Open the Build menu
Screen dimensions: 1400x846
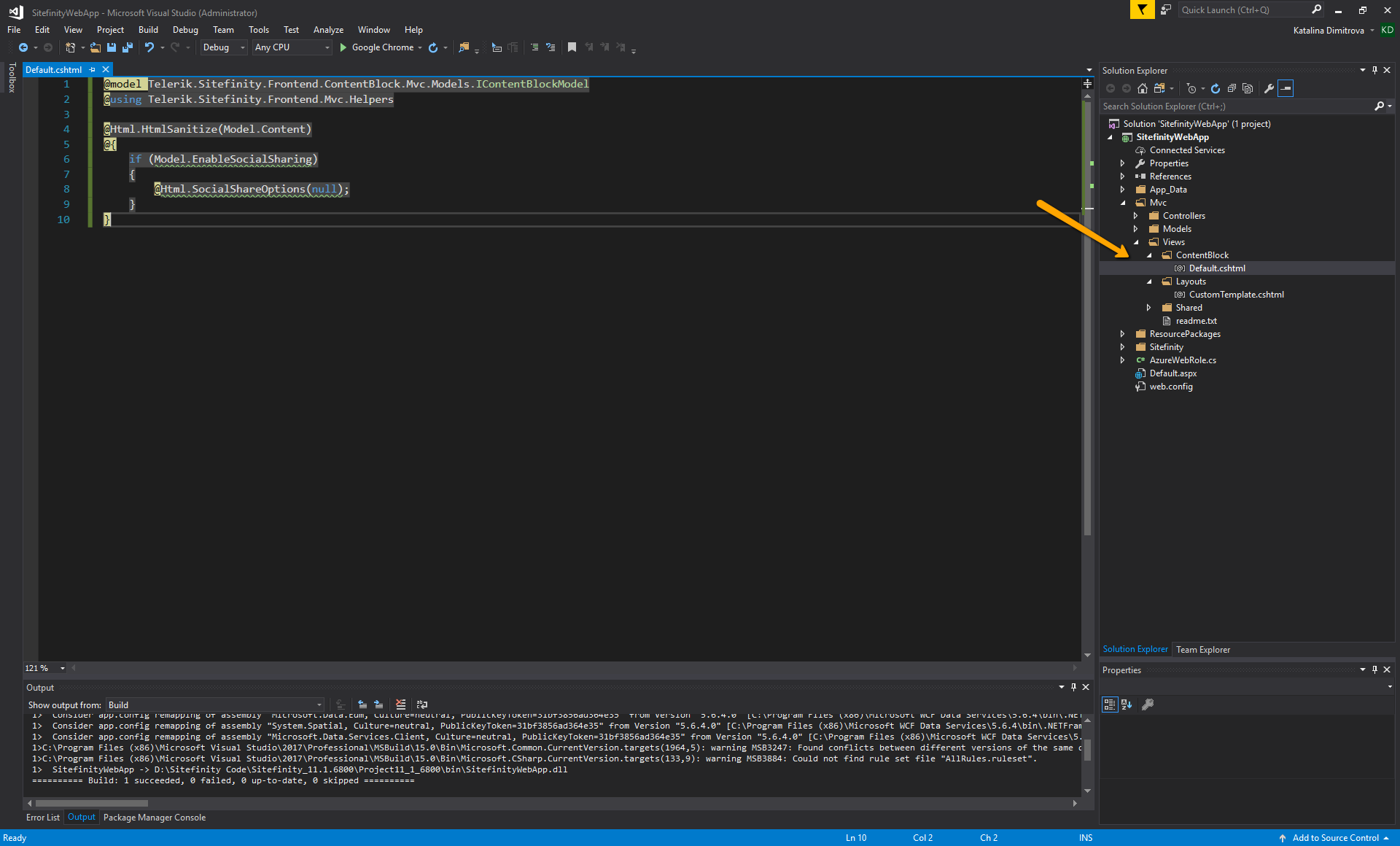(x=148, y=30)
